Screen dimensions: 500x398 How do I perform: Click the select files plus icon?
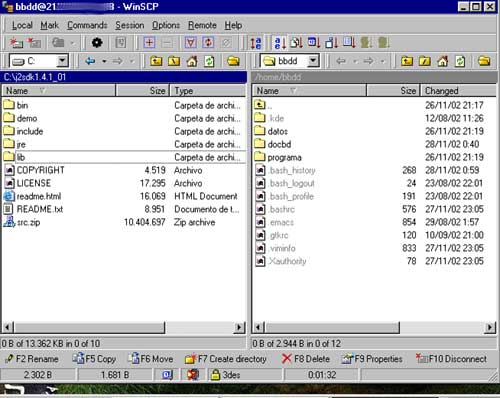click(149, 43)
